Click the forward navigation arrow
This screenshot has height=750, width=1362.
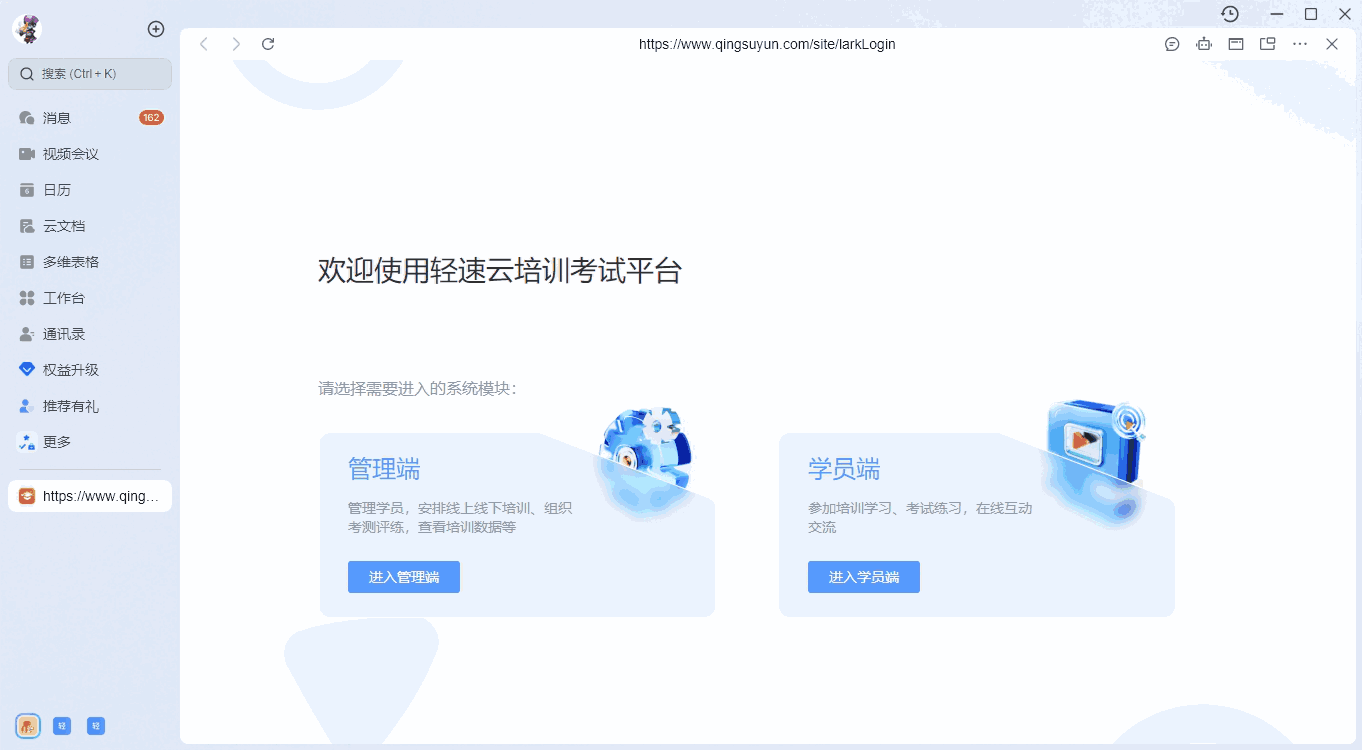coord(236,44)
